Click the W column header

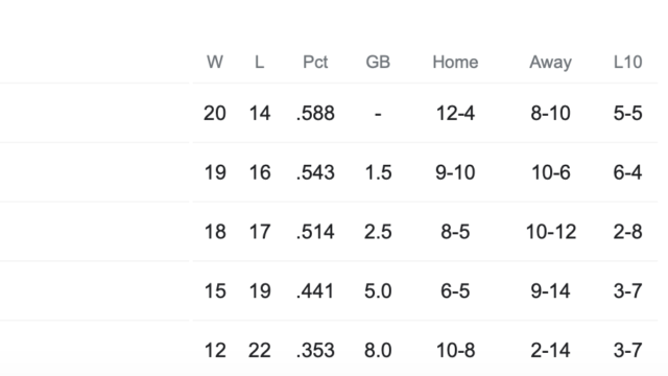[215, 62]
